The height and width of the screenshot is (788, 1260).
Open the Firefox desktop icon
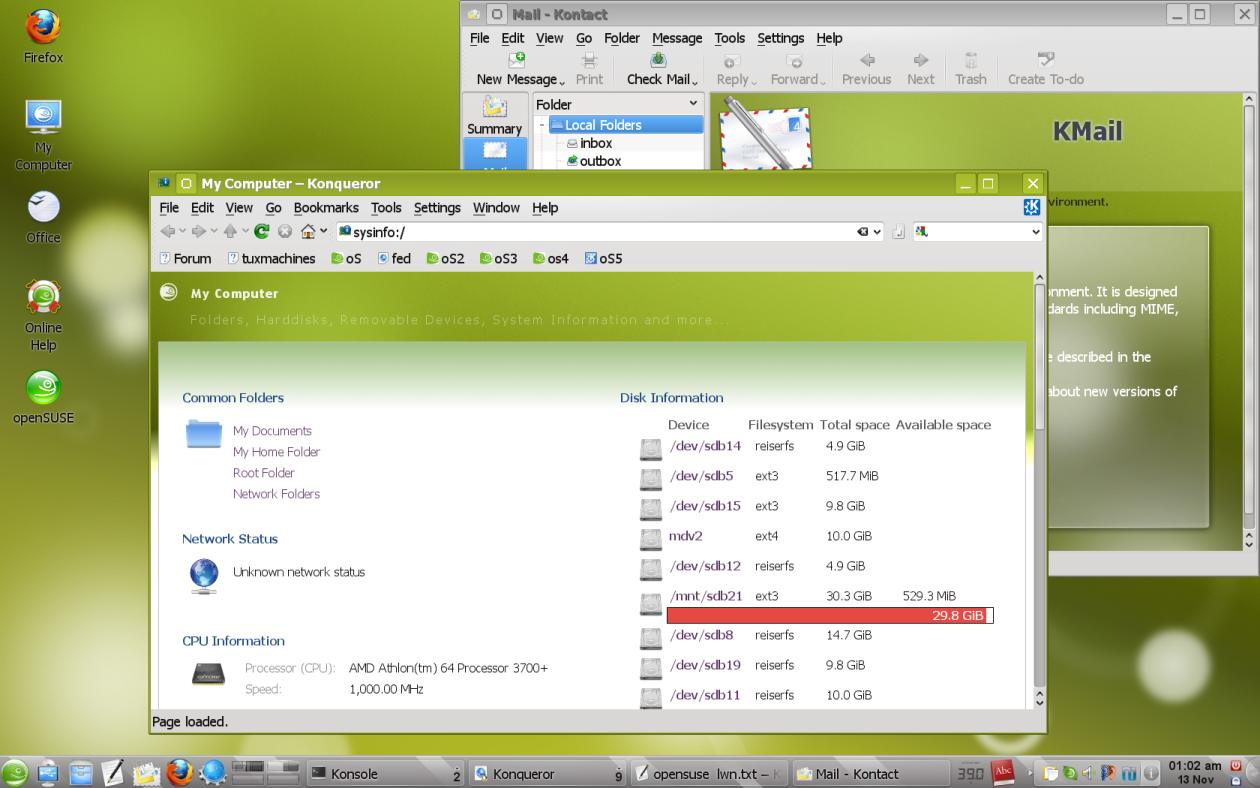click(x=43, y=28)
